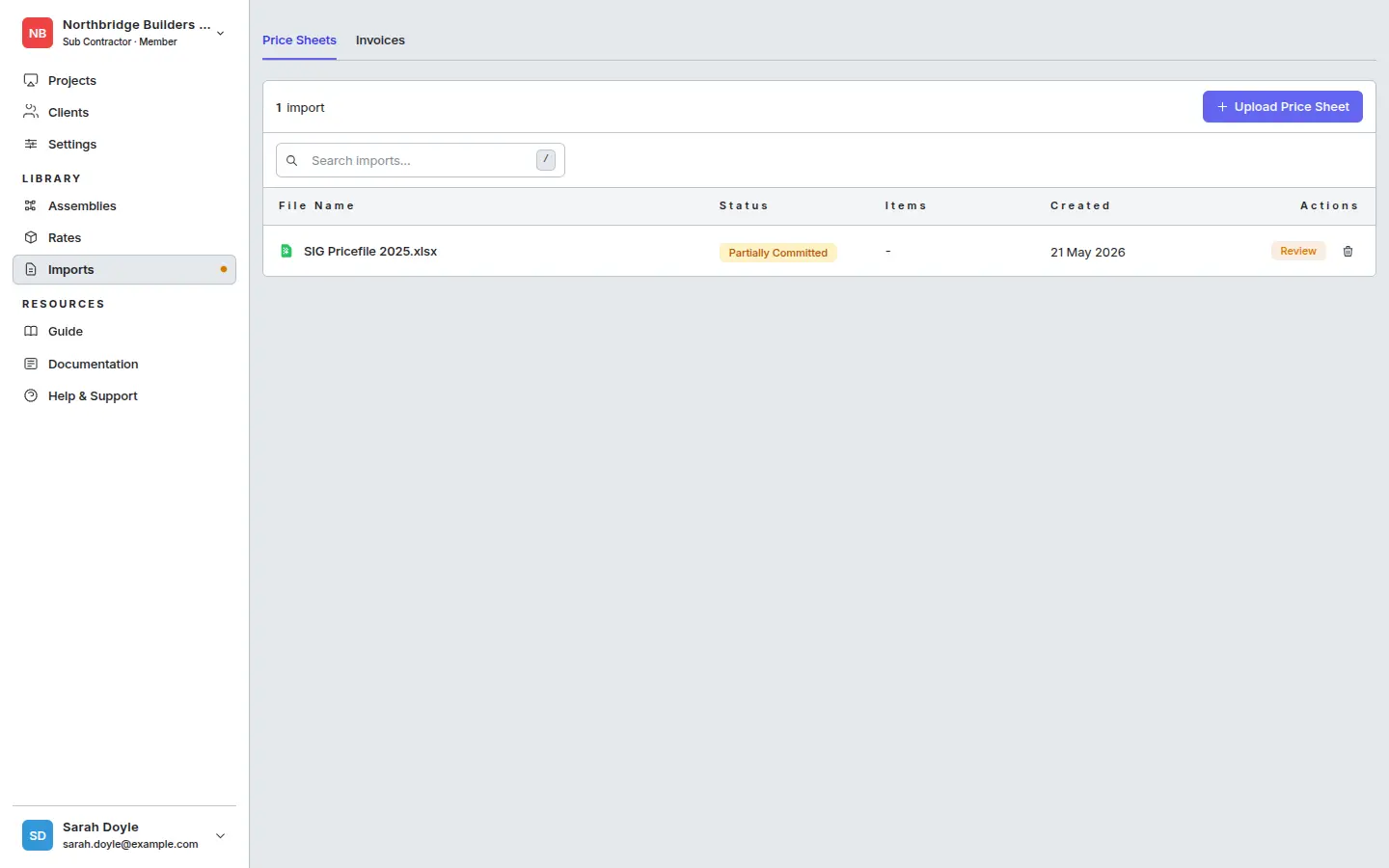Click the magnifier icon in search box

[x=291, y=160]
